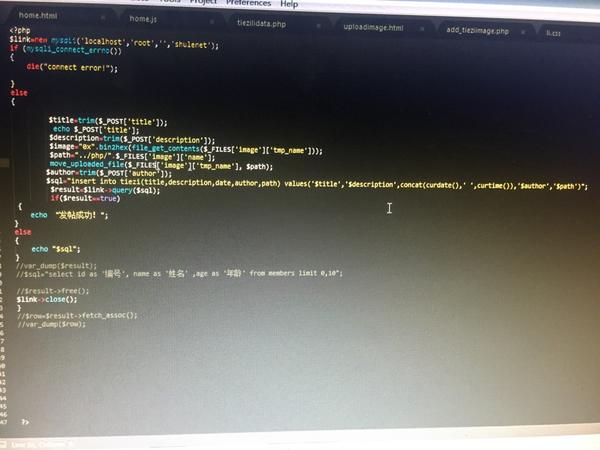Screen dimensions: 600x450
Task: Click the $link->close() line
Action: pos(47,299)
